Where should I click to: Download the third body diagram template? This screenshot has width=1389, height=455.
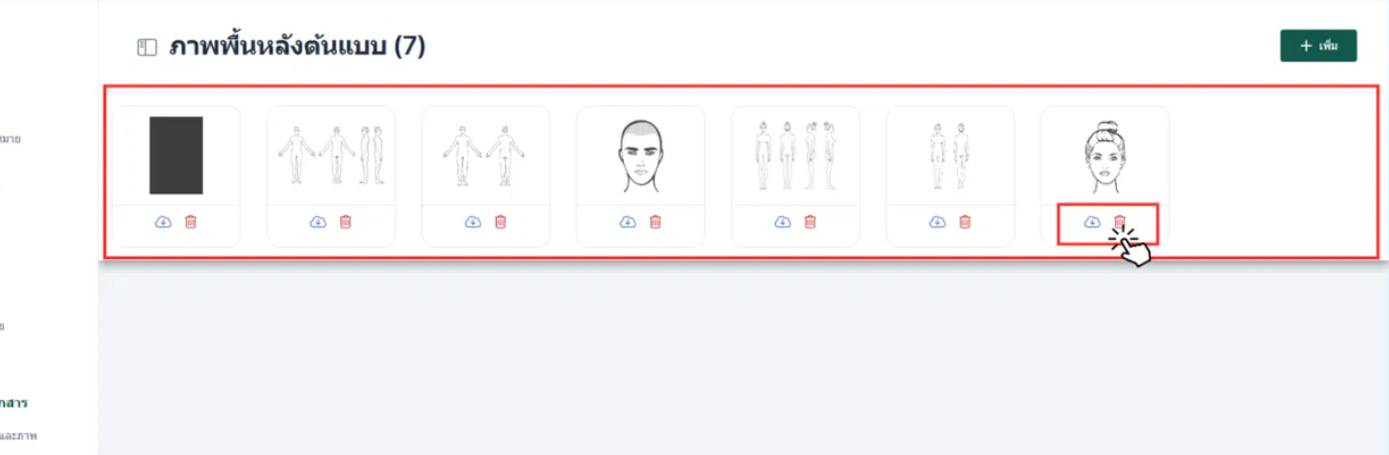[472, 222]
